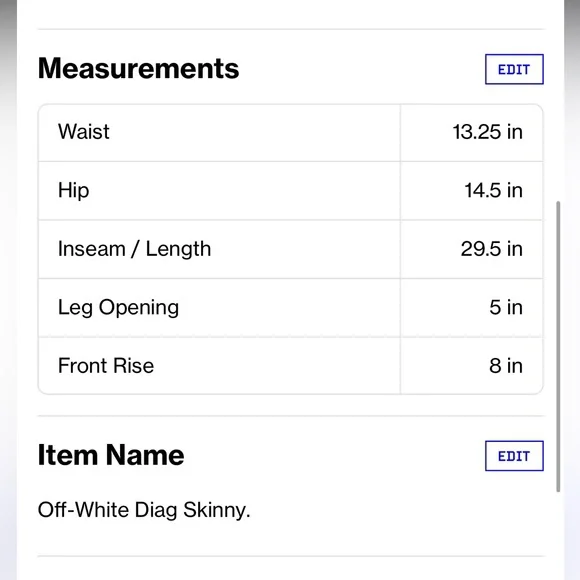Click the EDIT button beside Measurements
Viewport: 580px width, 580px height.
[x=514, y=69]
